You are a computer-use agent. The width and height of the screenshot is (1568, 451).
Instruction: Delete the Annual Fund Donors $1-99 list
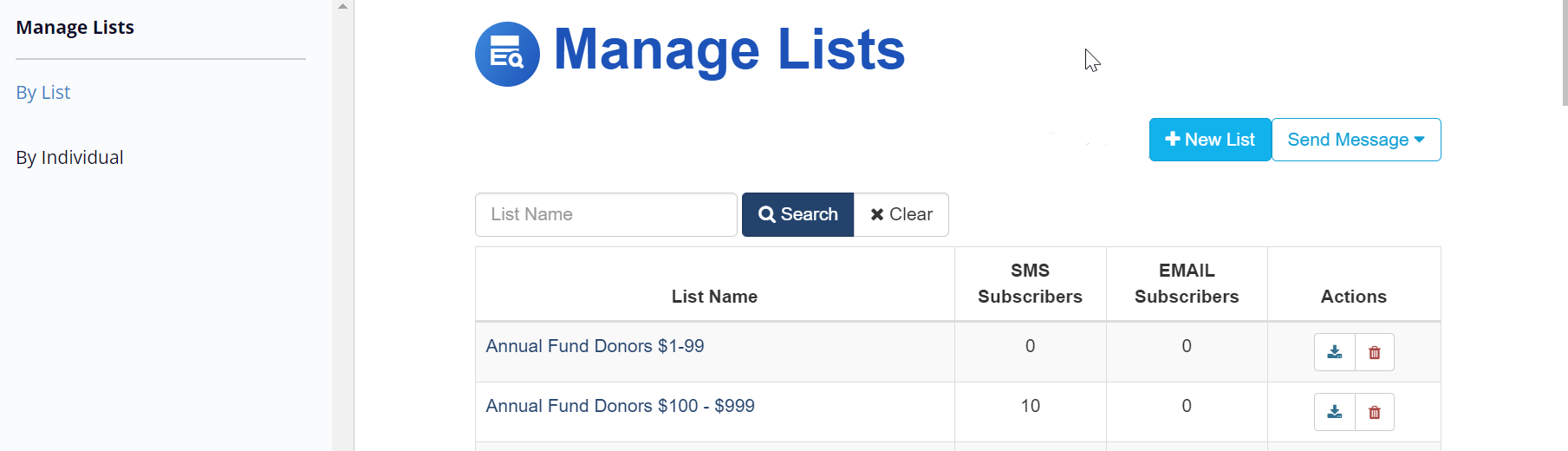pyautogui.click(x=1374, y=352)
